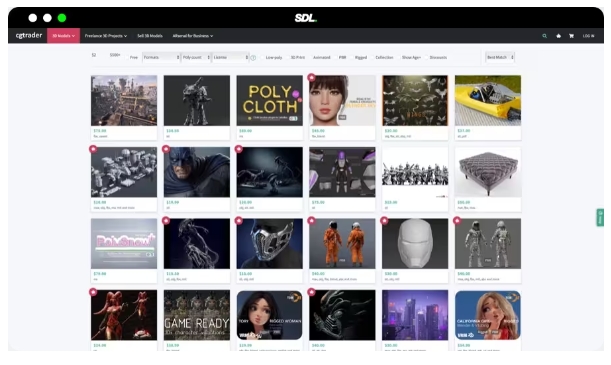The width and height of the screenshot is (611, 365).
Task: Expand the for Business menu
Action: pyautogui.click(x=193, y=36)
